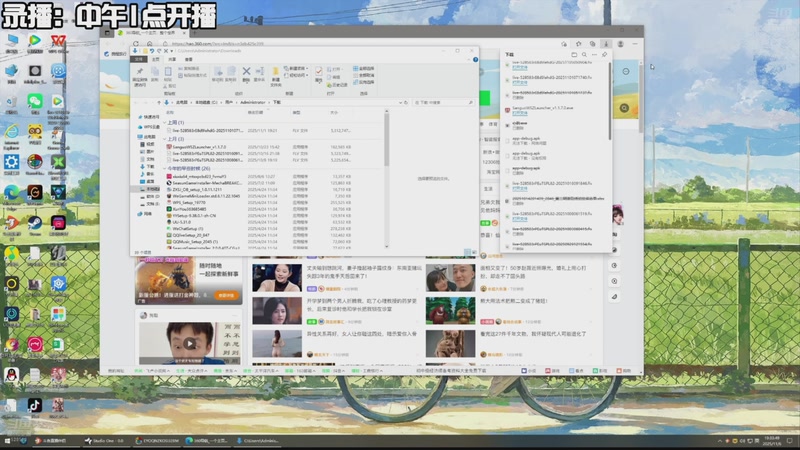Click the favorites star icon in browser toolbar
Image resolution: width=800 pixels, height=450 pixels.
(x=578, y=44)
